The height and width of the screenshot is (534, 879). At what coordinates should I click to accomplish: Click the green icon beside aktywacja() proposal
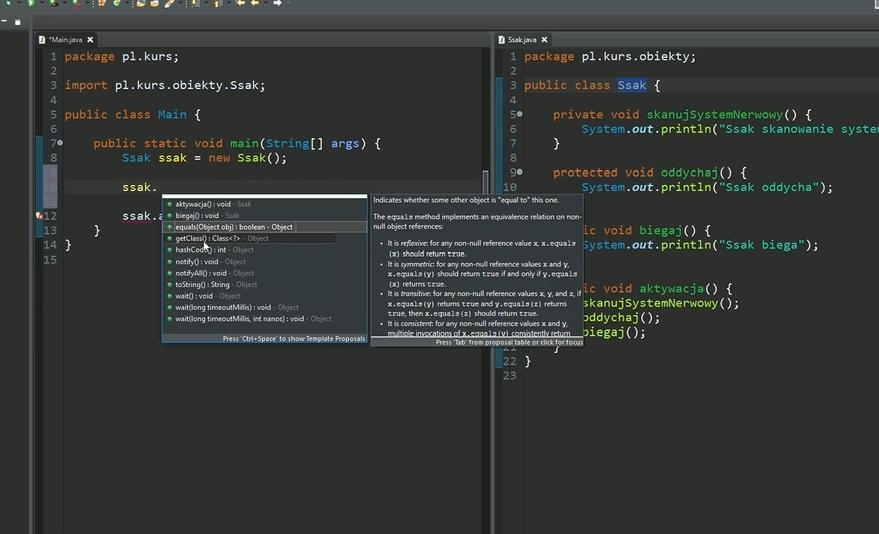click(170, 204)
